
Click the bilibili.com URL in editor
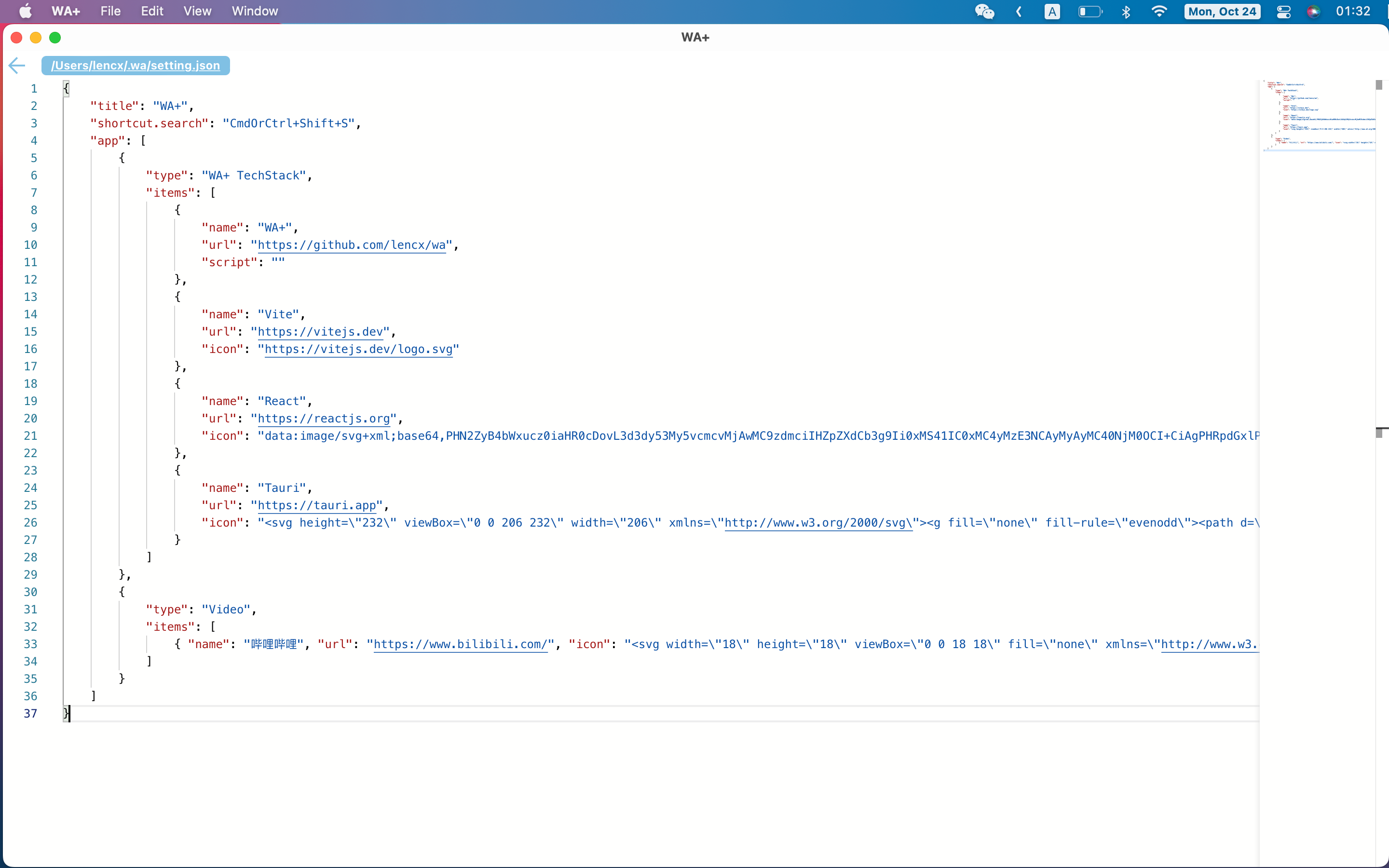click(460, 644)
